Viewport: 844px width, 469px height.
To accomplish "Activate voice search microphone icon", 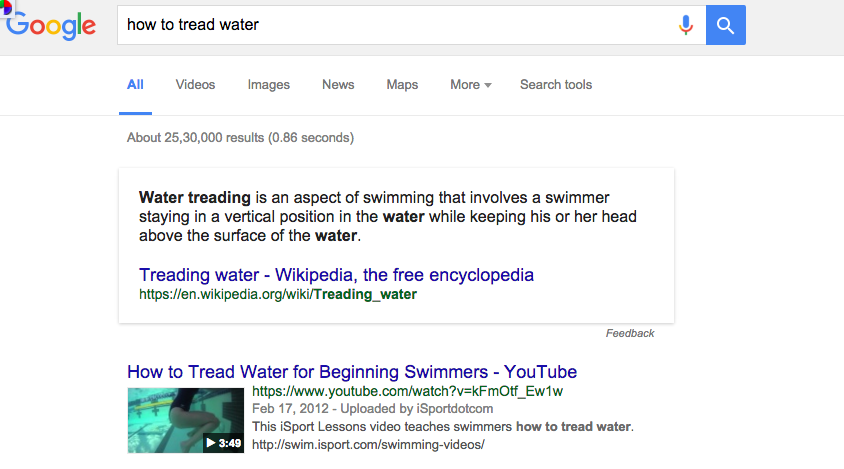I will tap(686, 25).
